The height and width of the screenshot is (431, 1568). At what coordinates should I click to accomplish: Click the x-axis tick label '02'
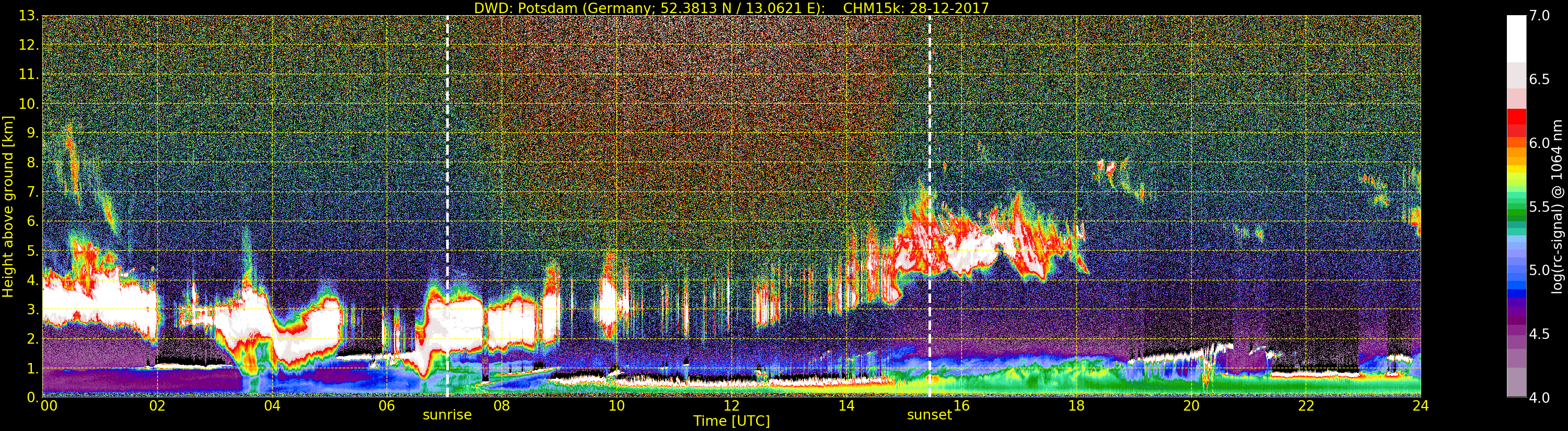tap(157, 405)
